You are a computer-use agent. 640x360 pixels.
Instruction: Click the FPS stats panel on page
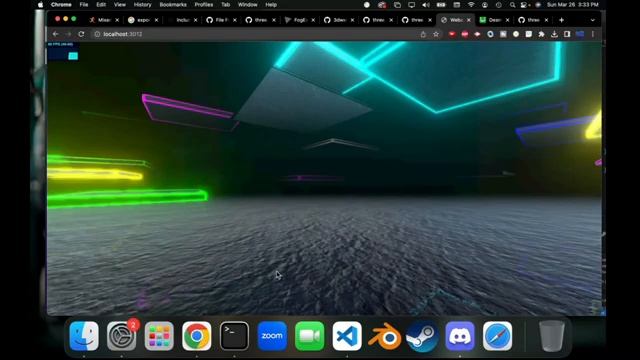point(63,51)
